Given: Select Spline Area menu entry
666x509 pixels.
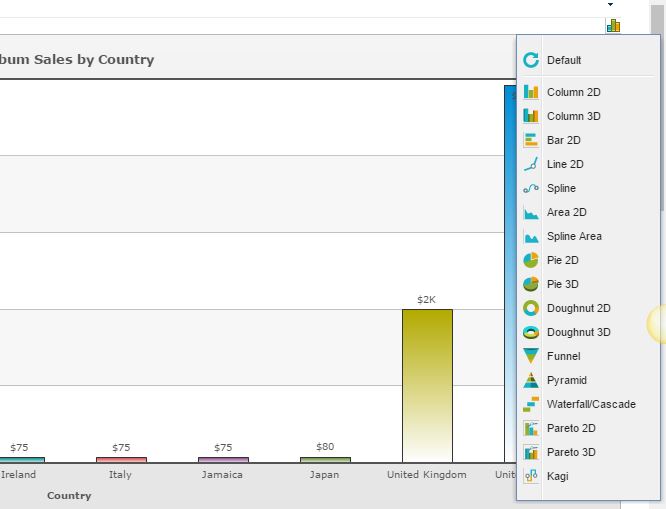Looking at the screenshot, I should pyautogui.click(x=574, y=236).
